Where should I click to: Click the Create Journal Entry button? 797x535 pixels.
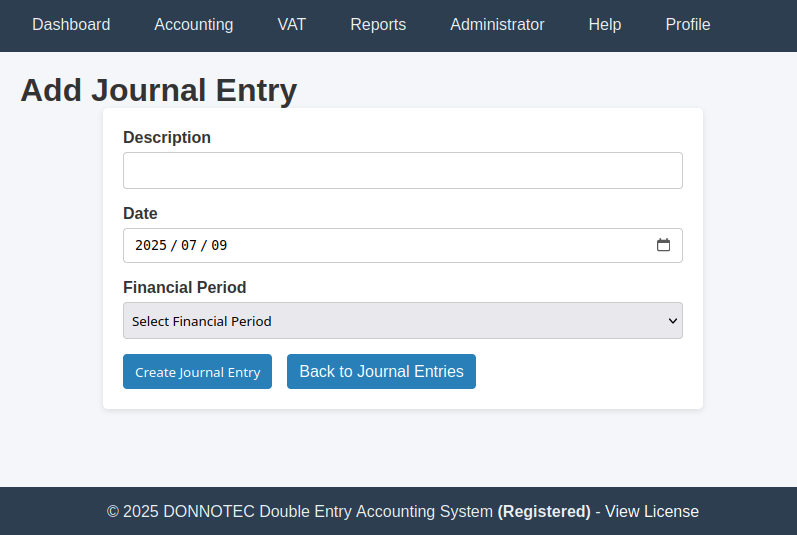pos(197,371)
